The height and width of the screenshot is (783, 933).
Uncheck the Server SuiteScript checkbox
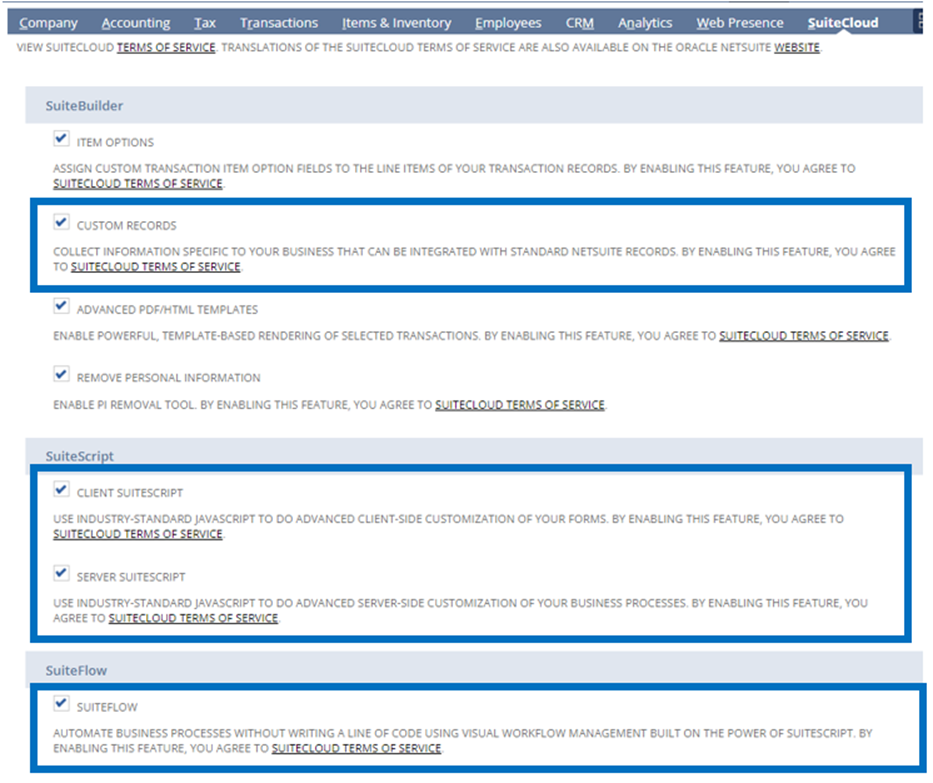tap(61, 573)
